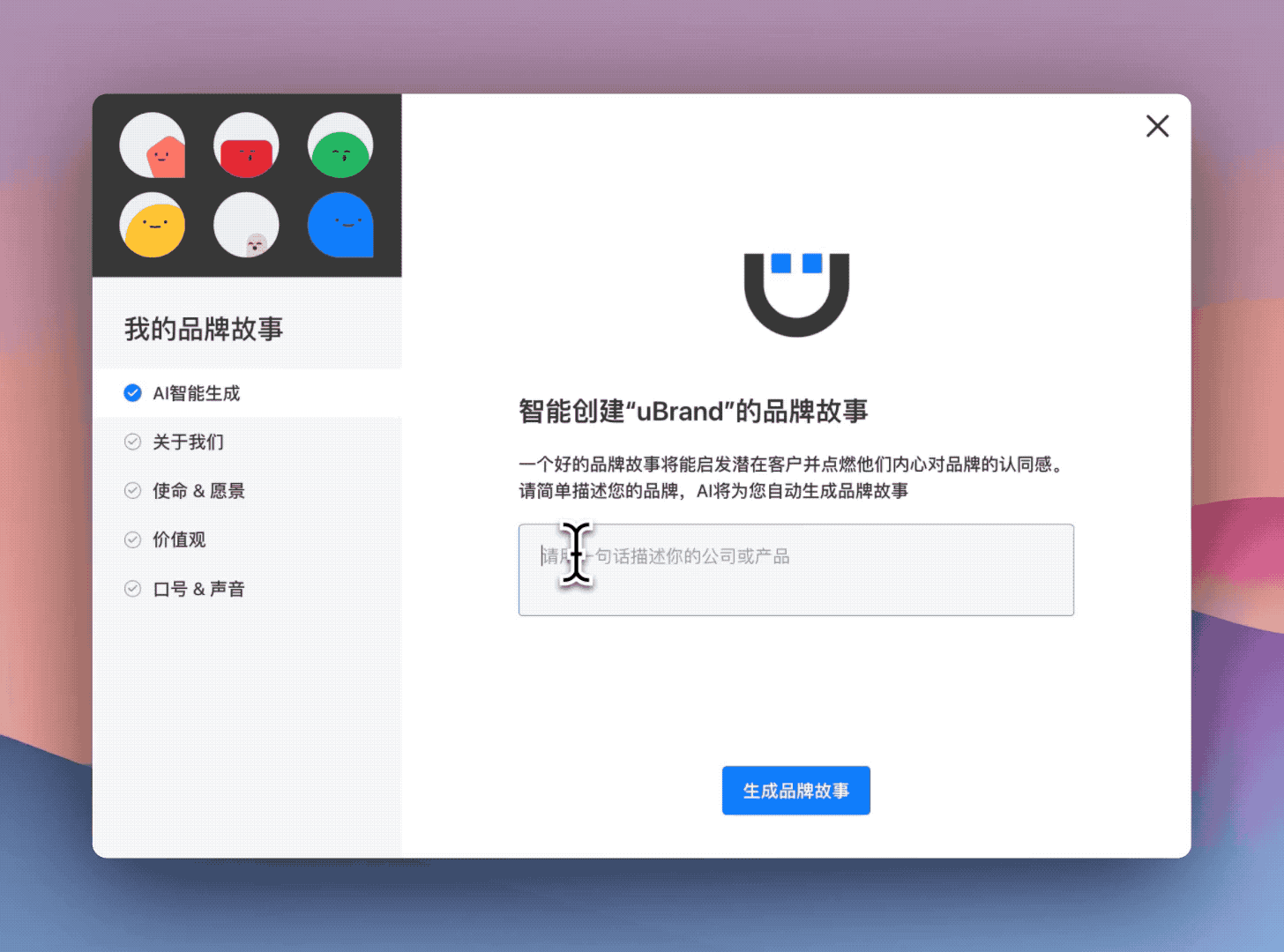
Task: Select the white ghost mascot avatar
Action: [x=247, y=225]
